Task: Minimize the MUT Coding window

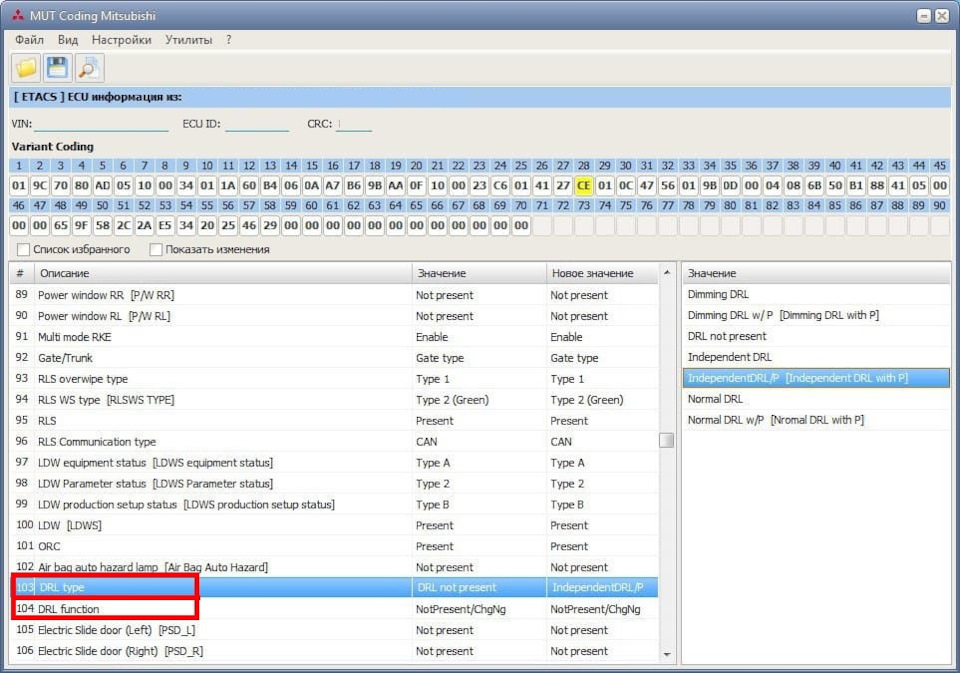Action: [x=924, y=16]
